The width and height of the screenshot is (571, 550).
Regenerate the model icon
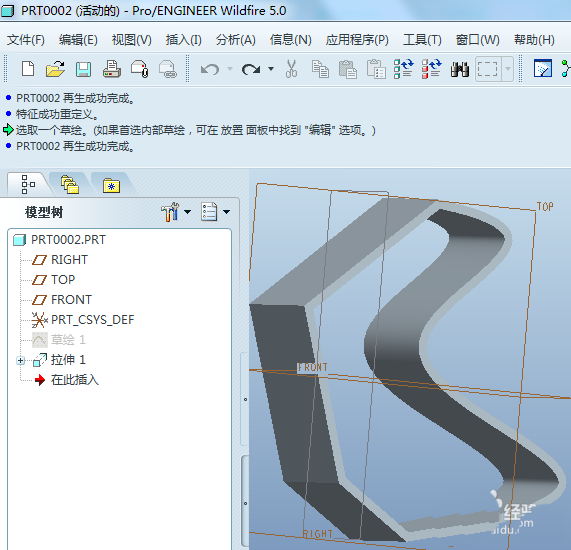[403, 68]
